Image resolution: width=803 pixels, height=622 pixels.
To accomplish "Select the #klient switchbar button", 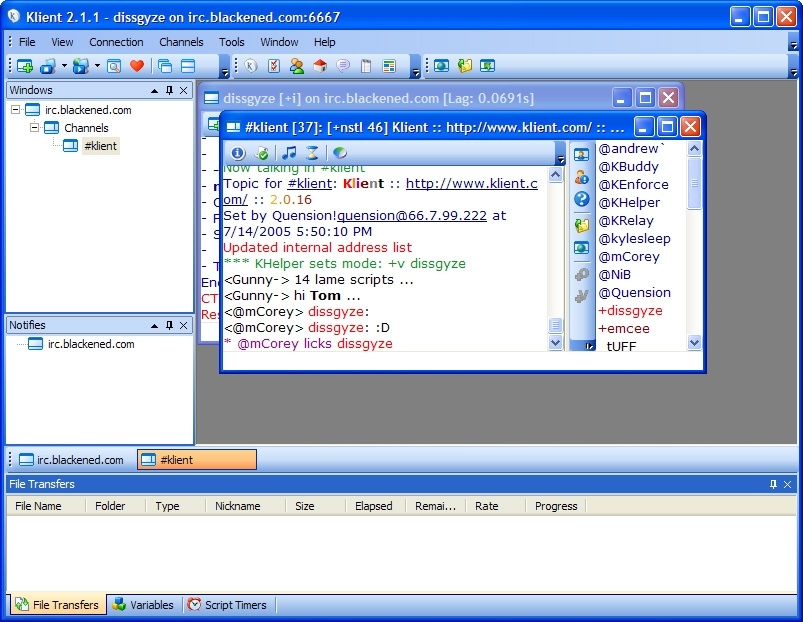I will (x=197, y=460).
